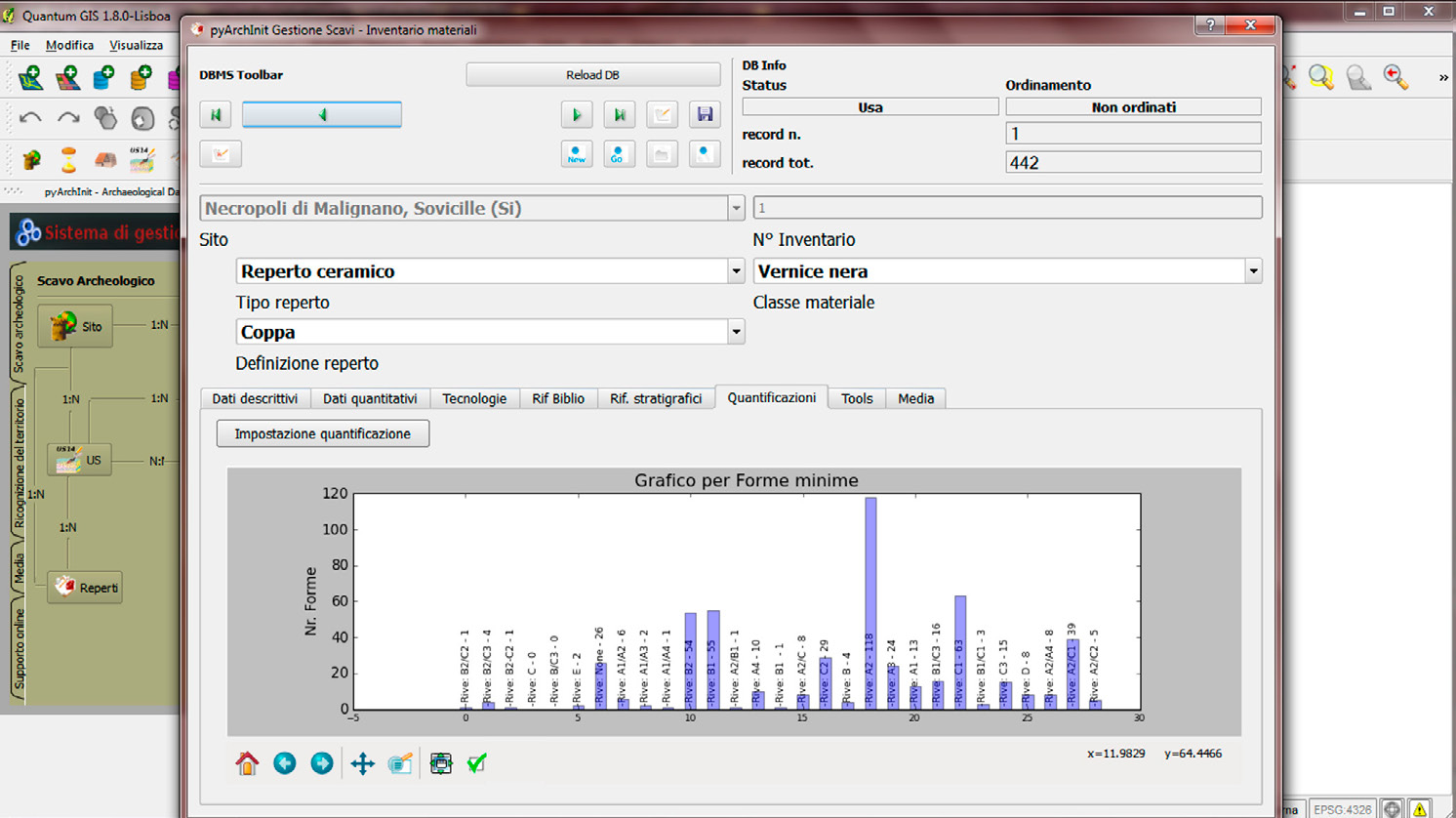Go to previous record with wide arrow button

(322, 114)
